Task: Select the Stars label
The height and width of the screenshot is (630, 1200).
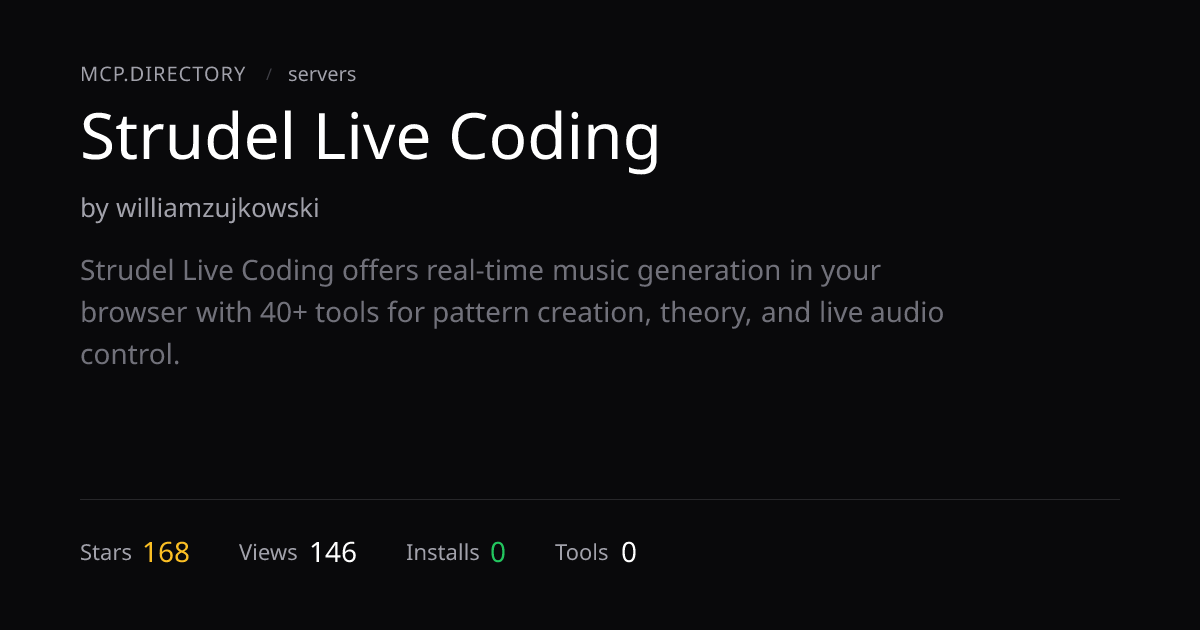Action: click(x=106, y=552)
